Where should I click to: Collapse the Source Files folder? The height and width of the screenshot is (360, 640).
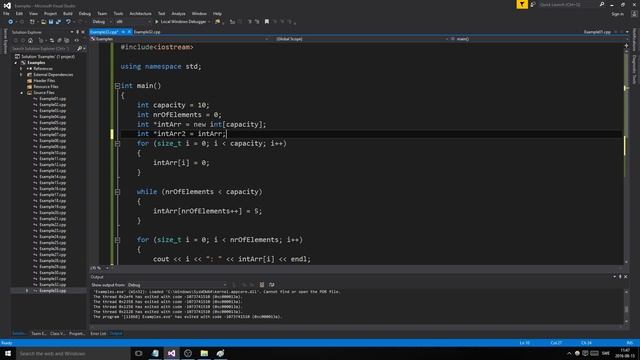click(22, 93)
